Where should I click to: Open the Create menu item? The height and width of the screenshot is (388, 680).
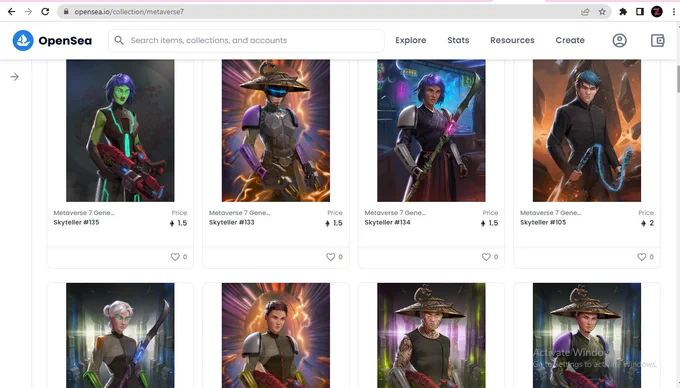(570, 40)
